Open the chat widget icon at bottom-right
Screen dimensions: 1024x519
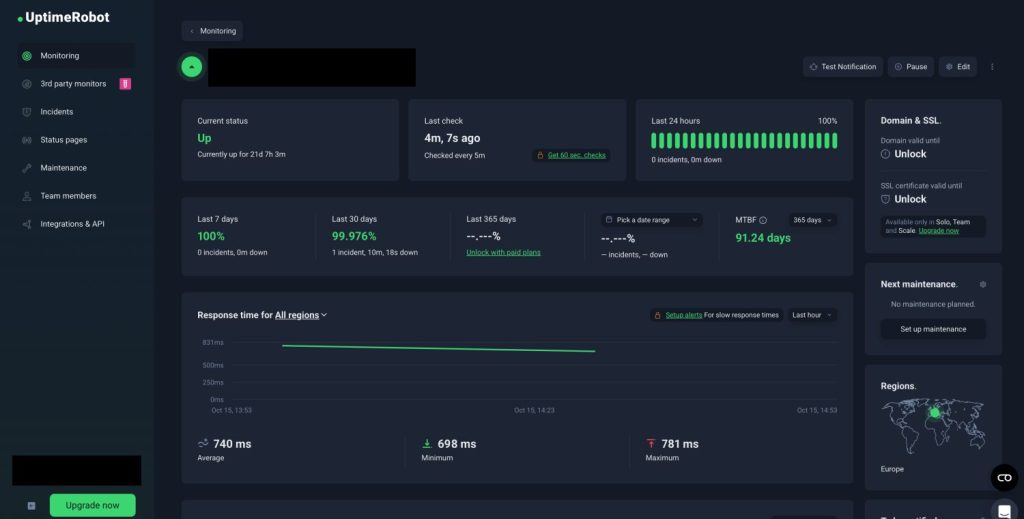click(x=1004, y=510)
